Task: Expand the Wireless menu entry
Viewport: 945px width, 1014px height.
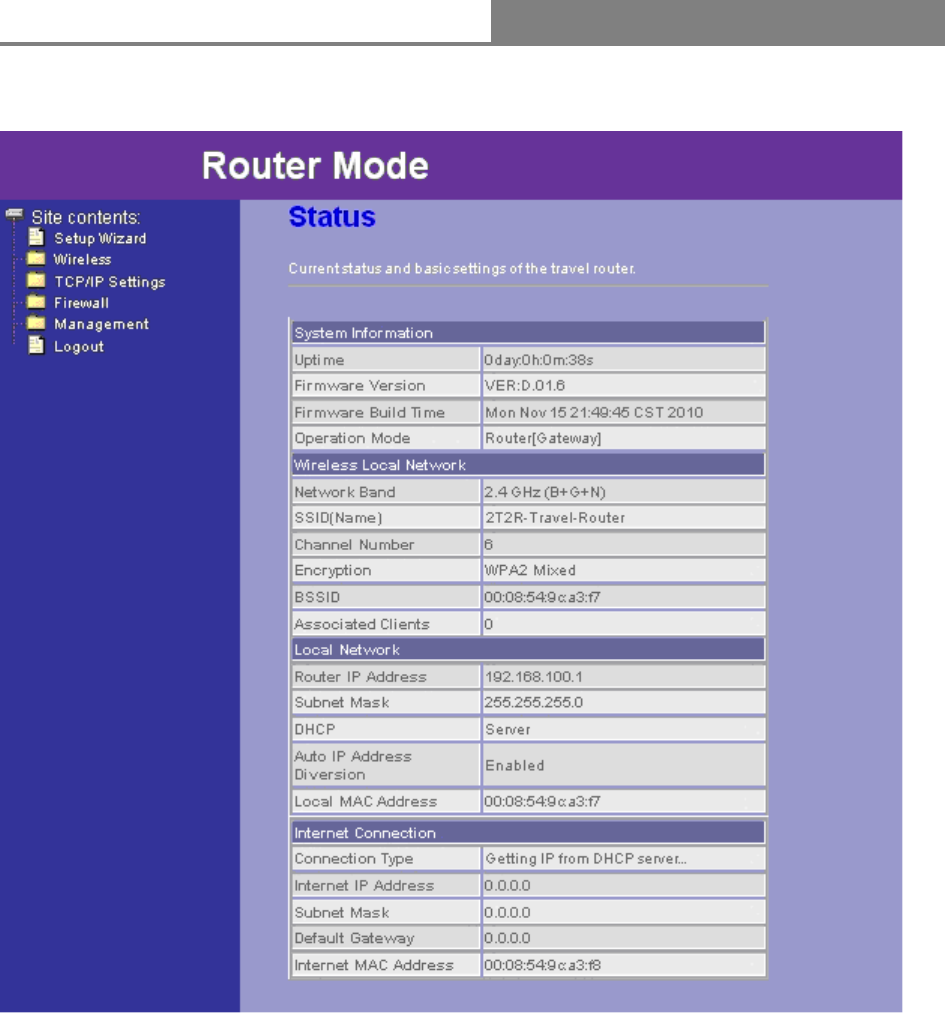Action: click(x=82, y=260)
